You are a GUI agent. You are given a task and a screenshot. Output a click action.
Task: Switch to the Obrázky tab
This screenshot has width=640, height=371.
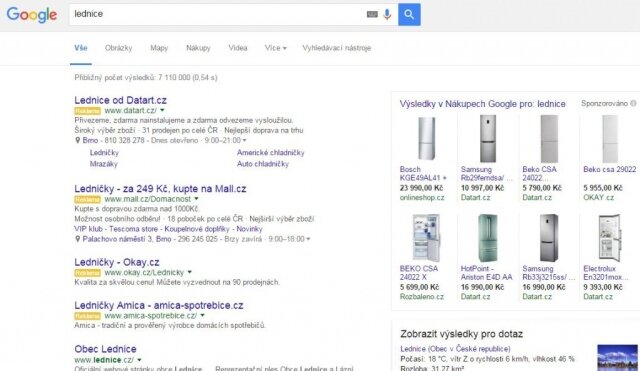[x=118, y=48]
